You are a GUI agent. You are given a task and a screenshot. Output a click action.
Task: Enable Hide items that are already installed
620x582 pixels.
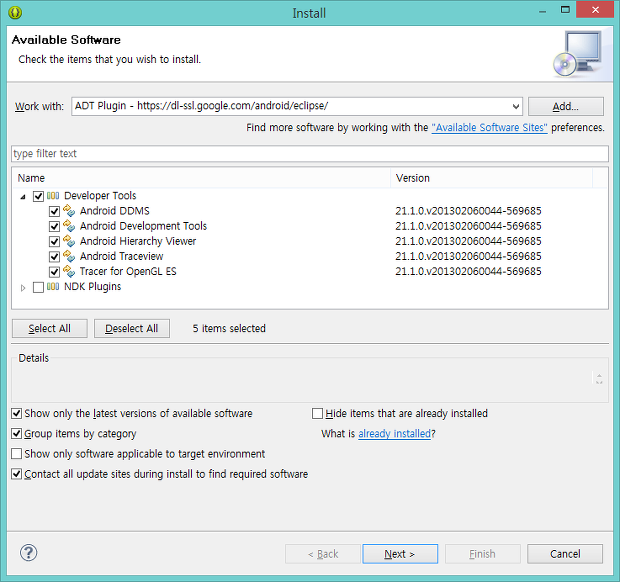point(317,414)
